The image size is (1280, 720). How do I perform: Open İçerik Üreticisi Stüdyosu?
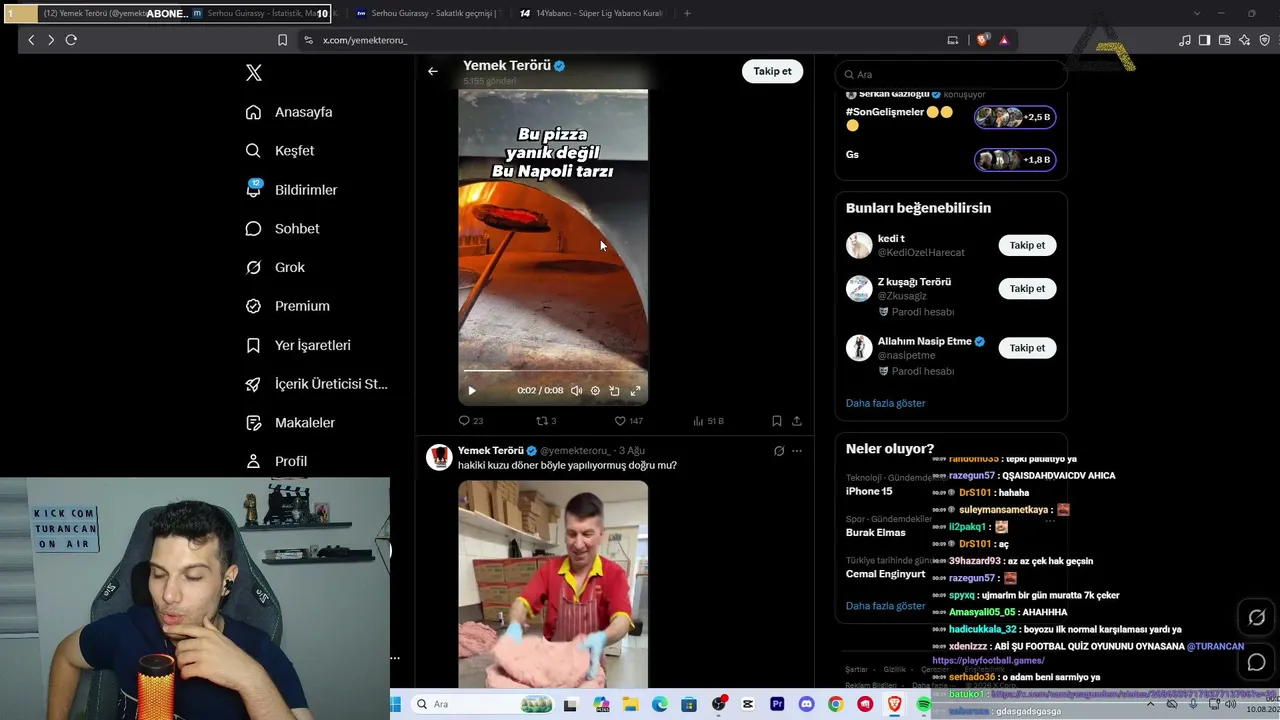click(x=316, y=384)
